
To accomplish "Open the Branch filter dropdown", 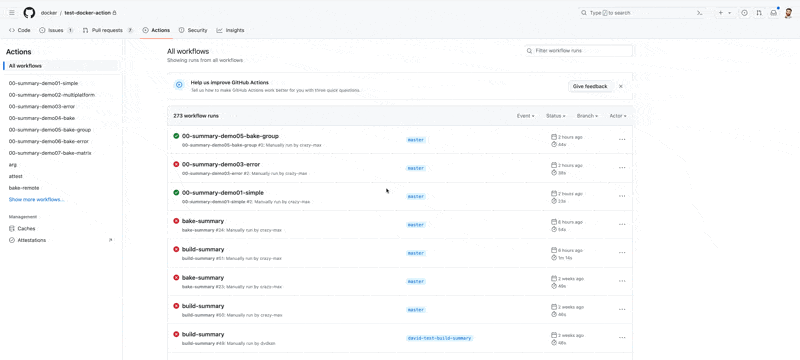I will (587, 116).
